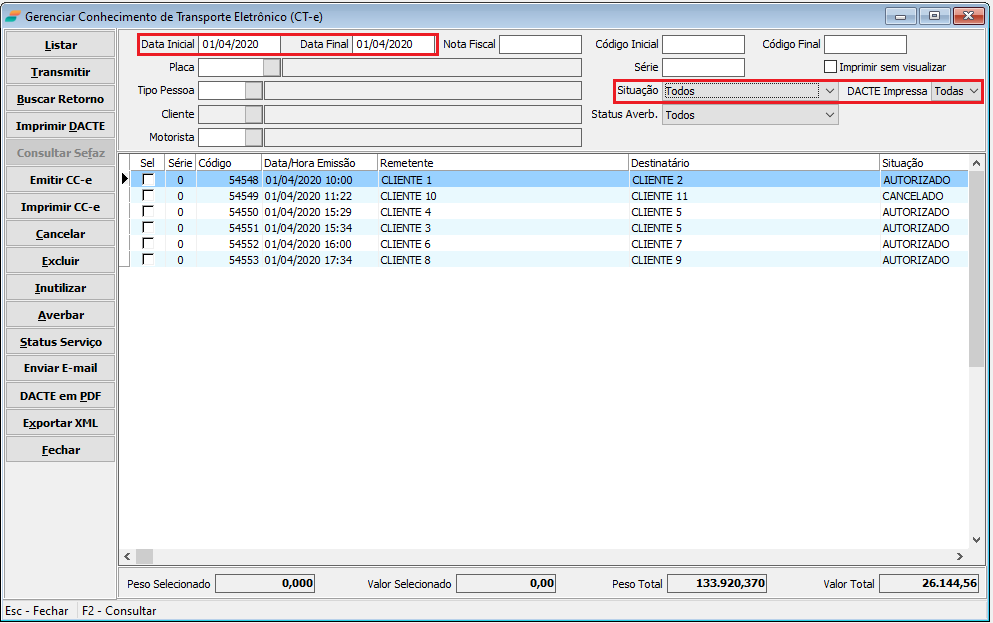Click the Cliente lookup button
This screenshot has width=993, height=623.
254,114
